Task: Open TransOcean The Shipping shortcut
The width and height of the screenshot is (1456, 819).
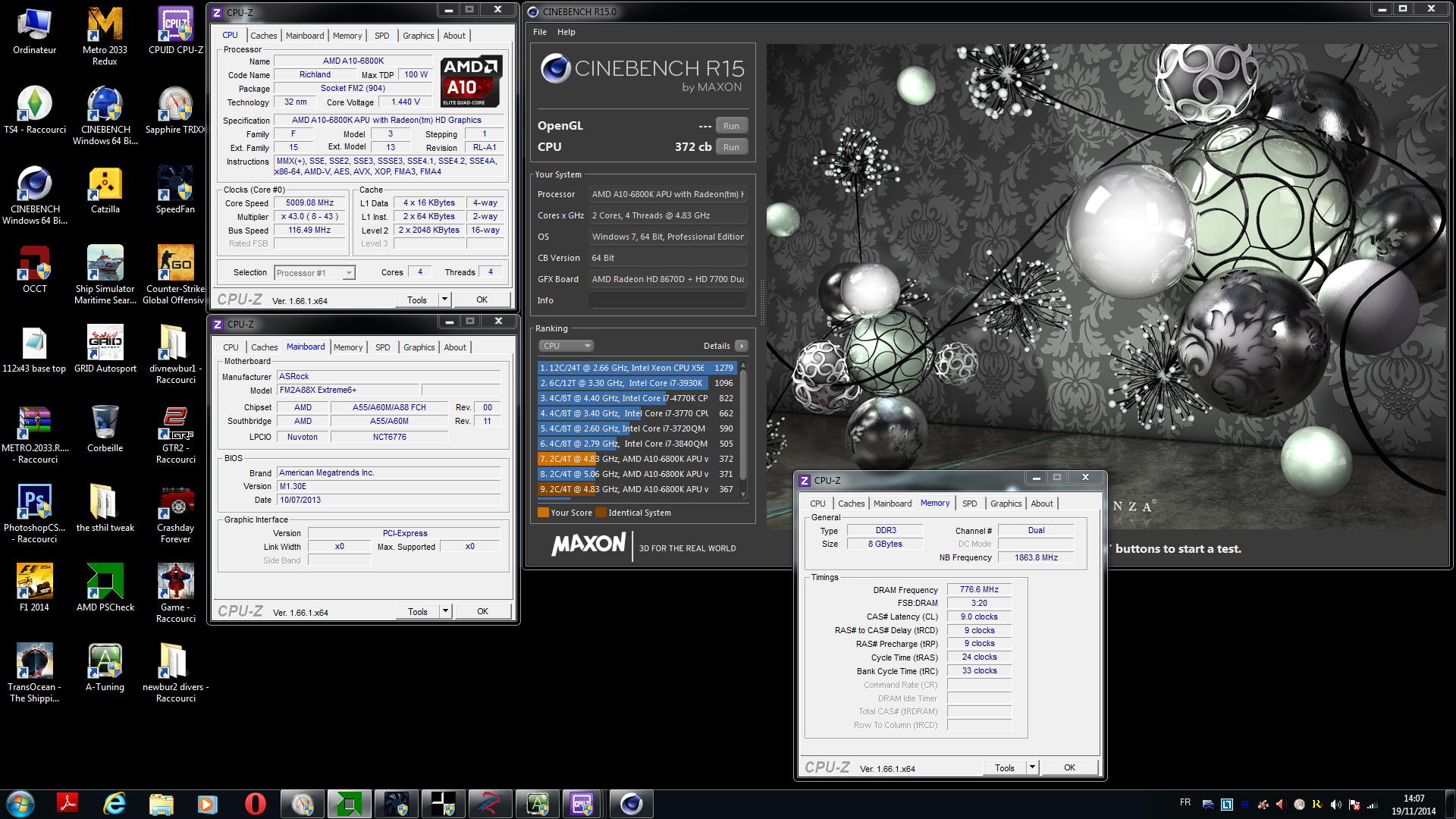Action: click(34, 673)
